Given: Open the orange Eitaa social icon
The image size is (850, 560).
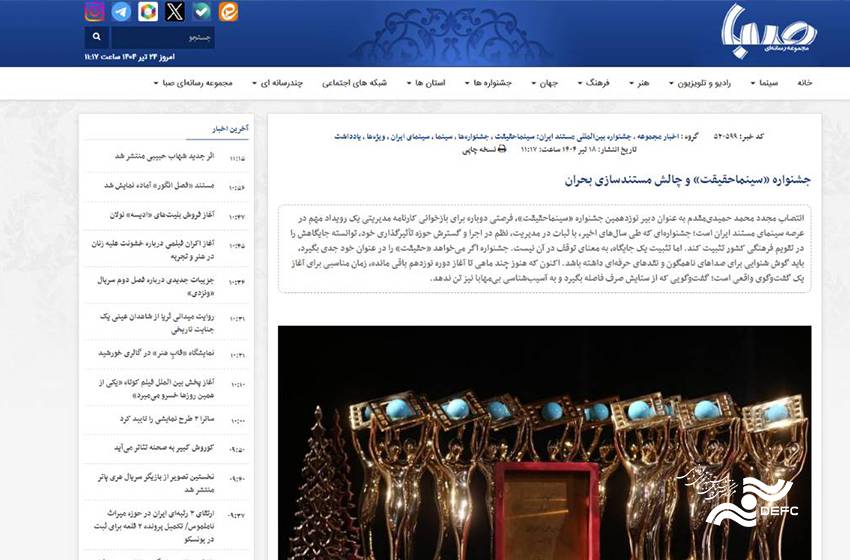Looking at the screenshot, I should [228, 11].
